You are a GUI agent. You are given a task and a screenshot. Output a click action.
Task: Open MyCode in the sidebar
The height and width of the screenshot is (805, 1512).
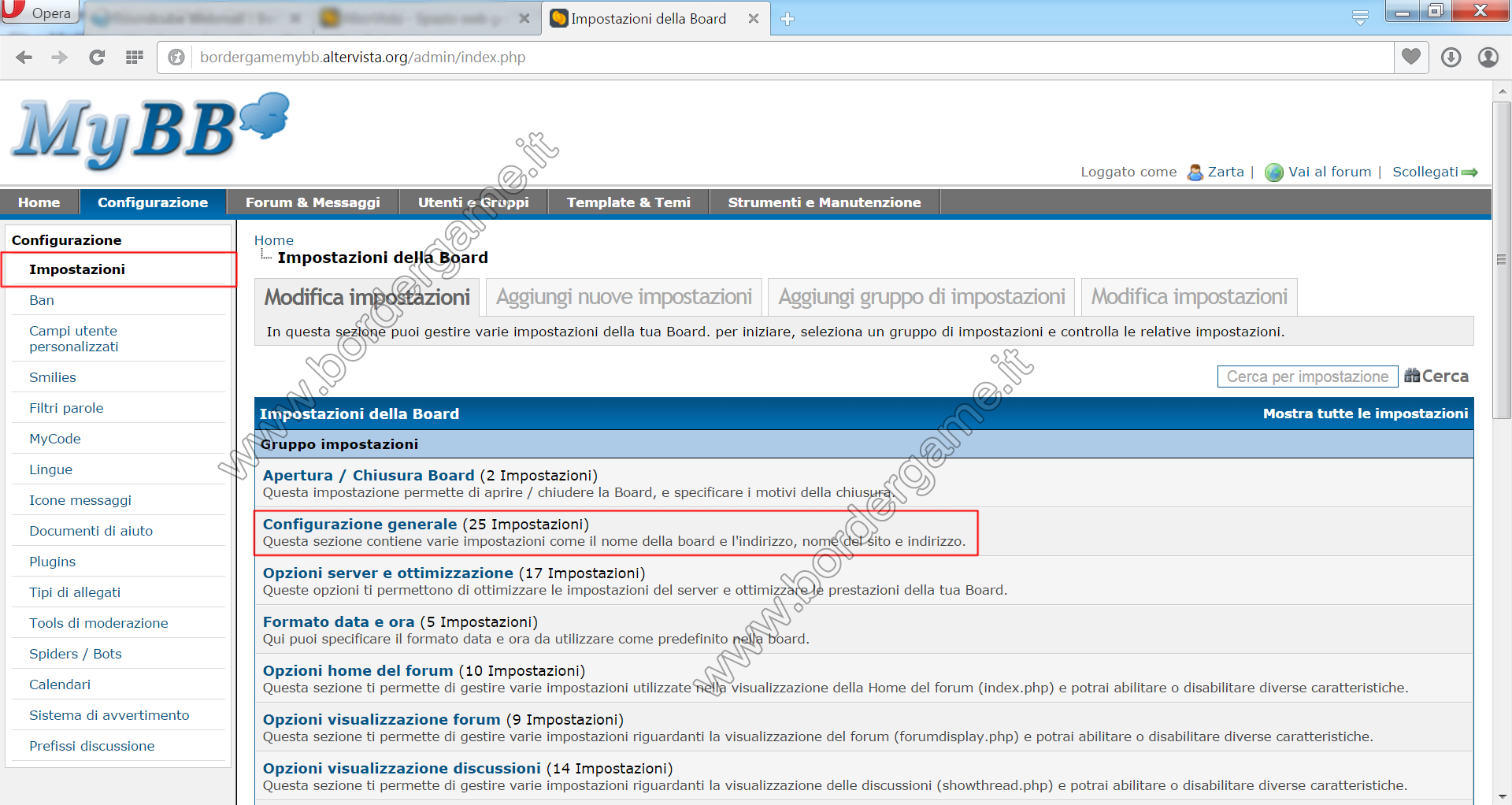55,439
